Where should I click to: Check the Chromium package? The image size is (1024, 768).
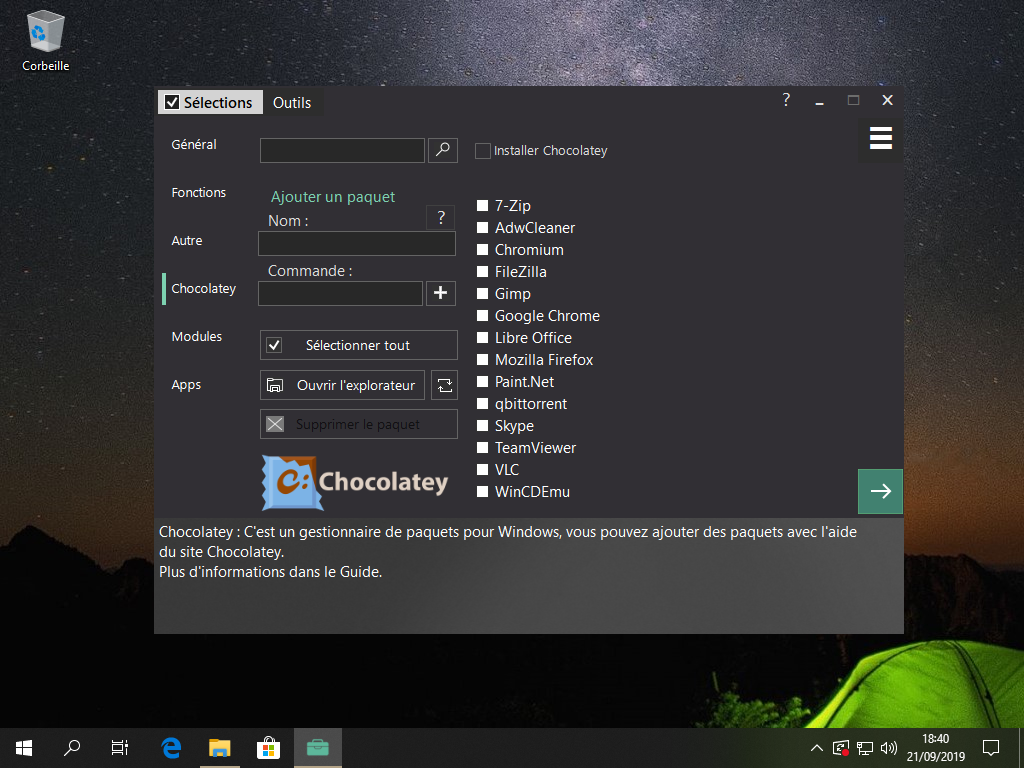483,249
